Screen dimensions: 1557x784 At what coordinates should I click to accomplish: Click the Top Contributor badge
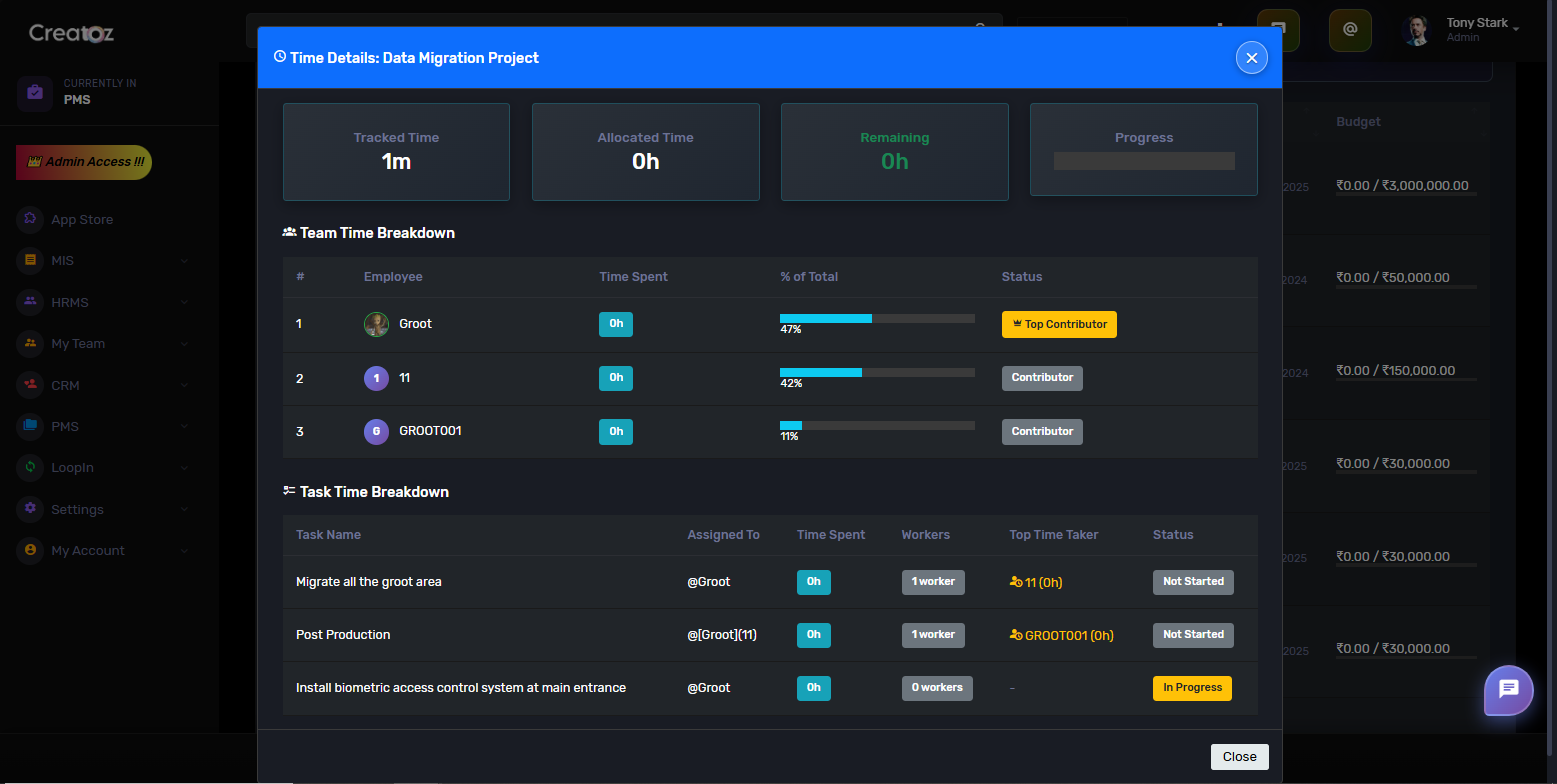[1059, 324]
